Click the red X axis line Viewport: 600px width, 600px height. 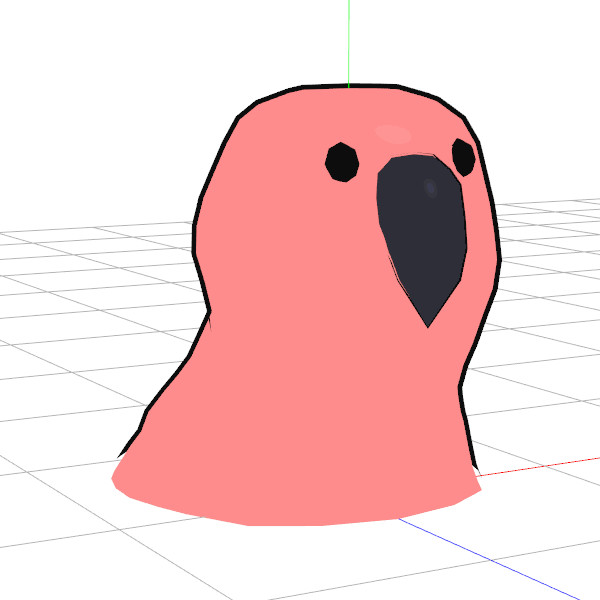point(540,466)
